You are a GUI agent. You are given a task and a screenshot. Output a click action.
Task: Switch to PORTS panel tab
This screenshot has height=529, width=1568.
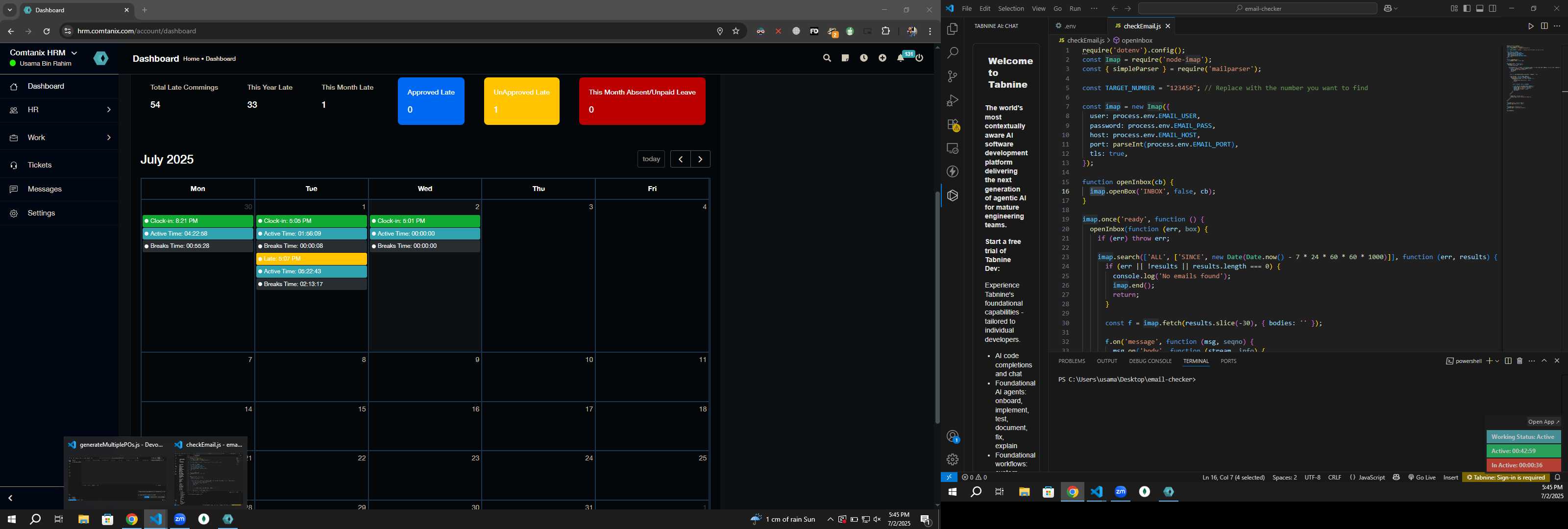point(1228,361)
